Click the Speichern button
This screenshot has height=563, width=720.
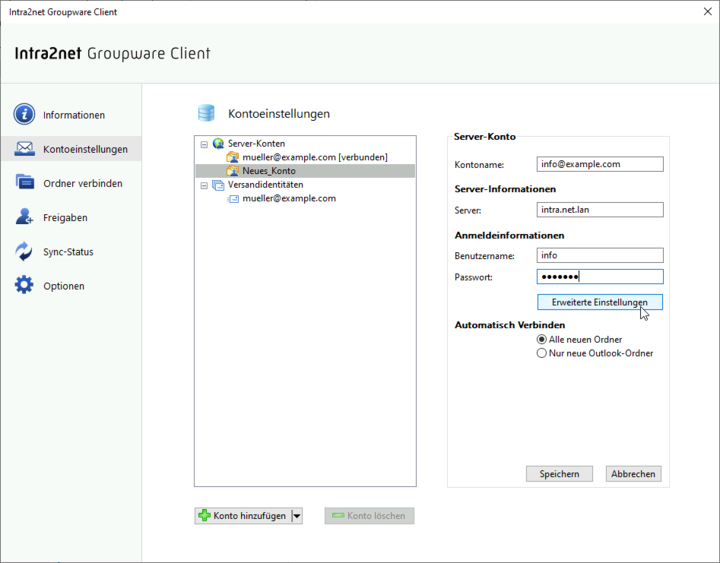click(x=559, y=474)
